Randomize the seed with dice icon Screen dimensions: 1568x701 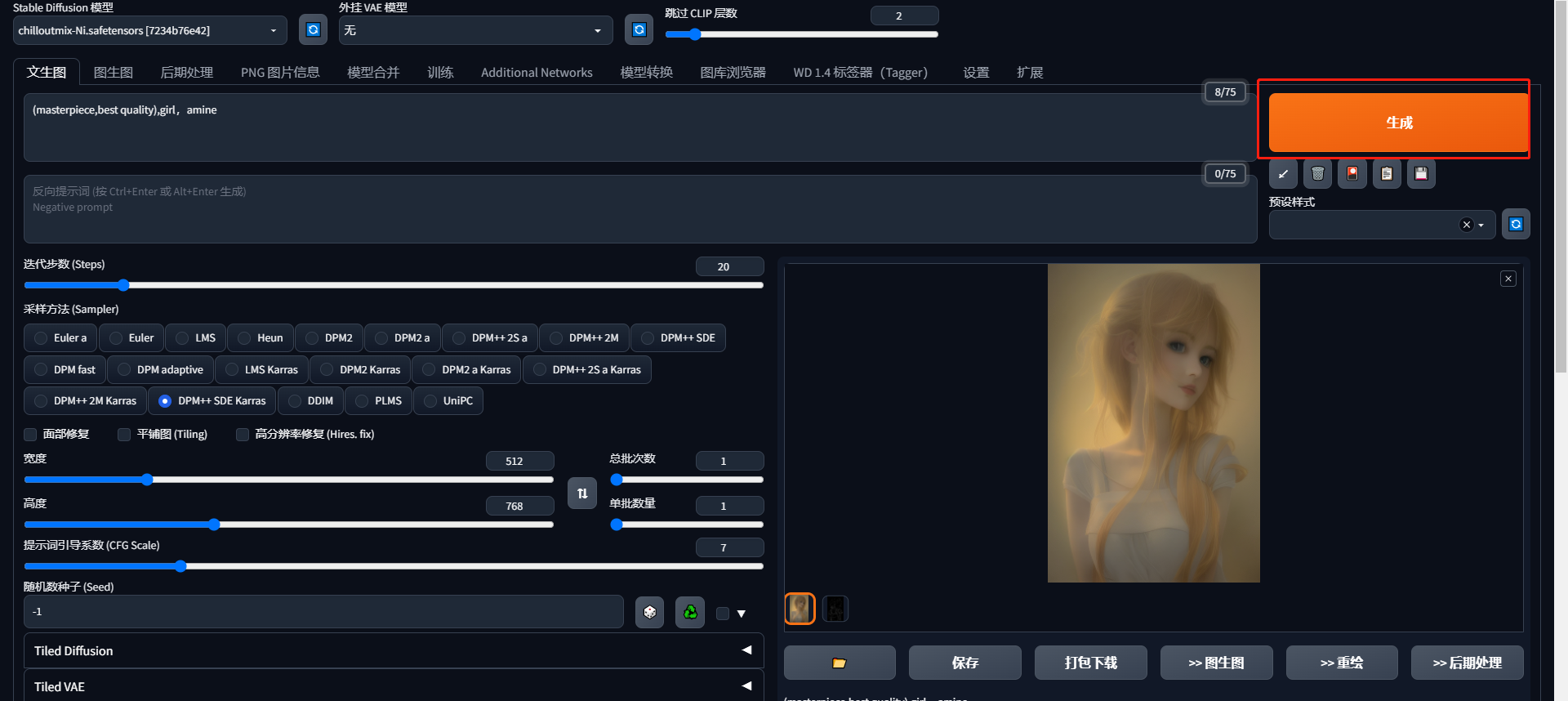pyautogui.click(x=650, y=612)
